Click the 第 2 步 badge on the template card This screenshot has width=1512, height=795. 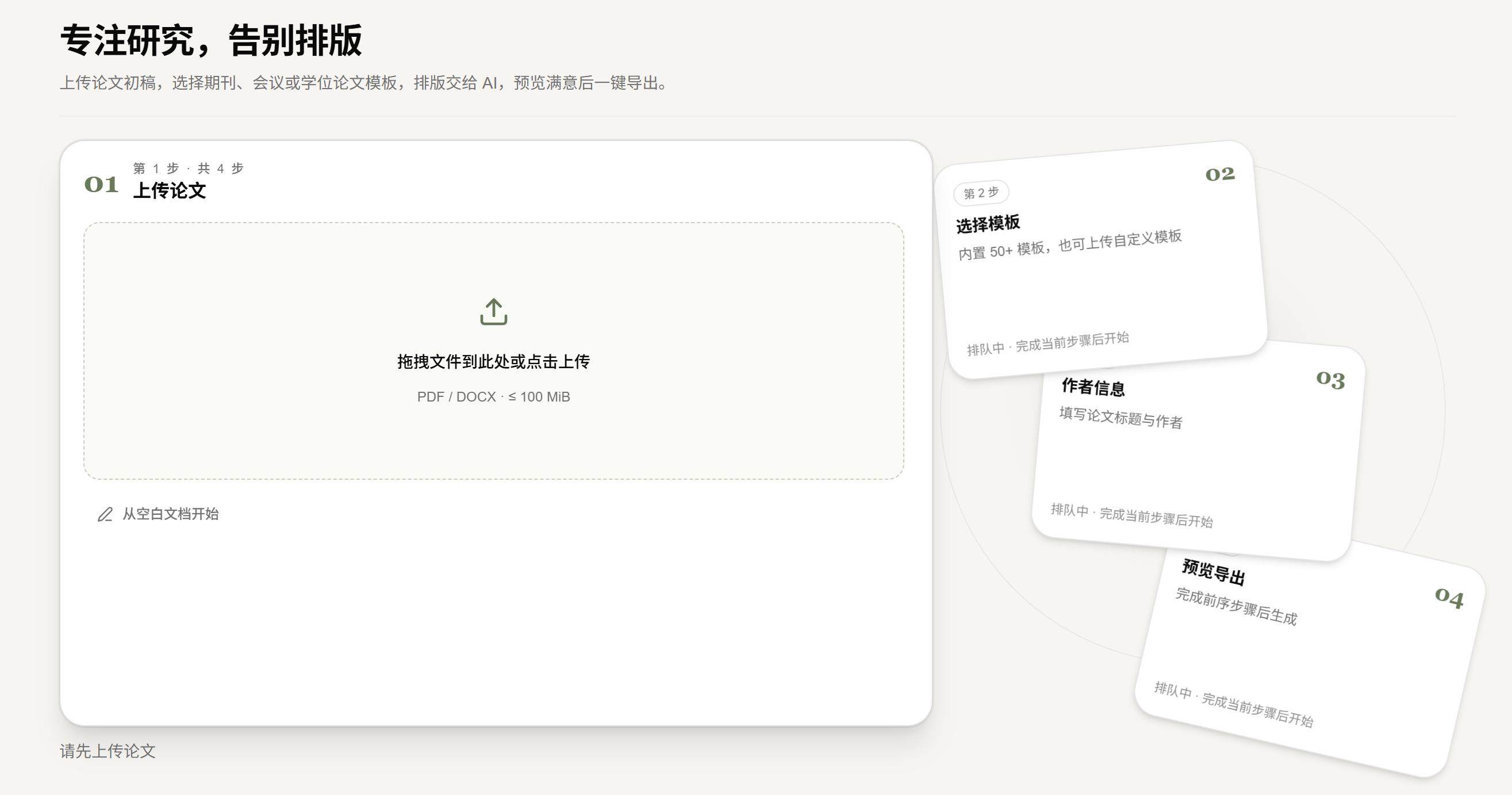click(x=981, y=193)
